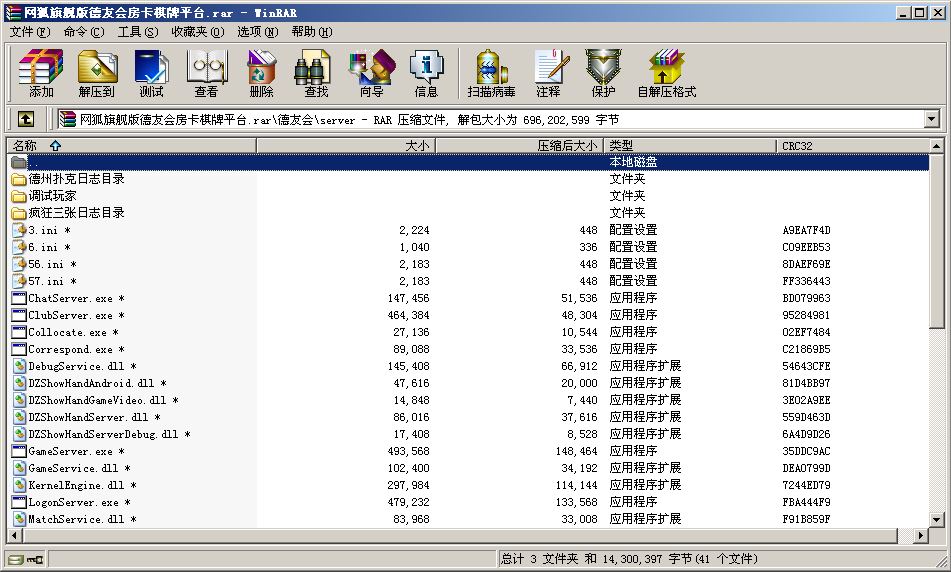Sort by 压缩后大小 column header
Image resolution: width=951 pixels, height=572 pixels.
pyautogui.click(x=520, y=146)
